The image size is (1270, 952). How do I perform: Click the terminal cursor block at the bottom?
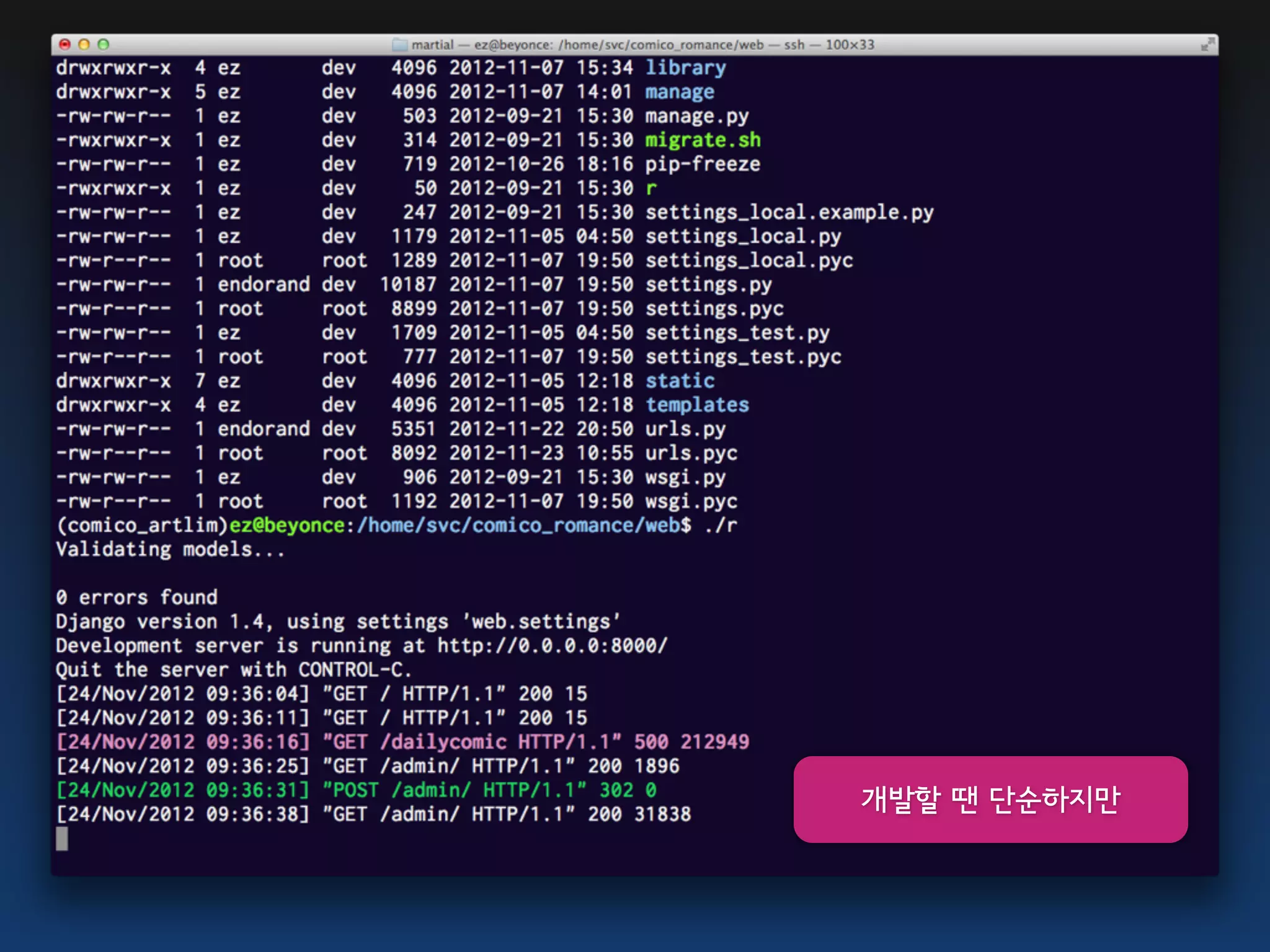pyautogui.click(x=62, y=839)
